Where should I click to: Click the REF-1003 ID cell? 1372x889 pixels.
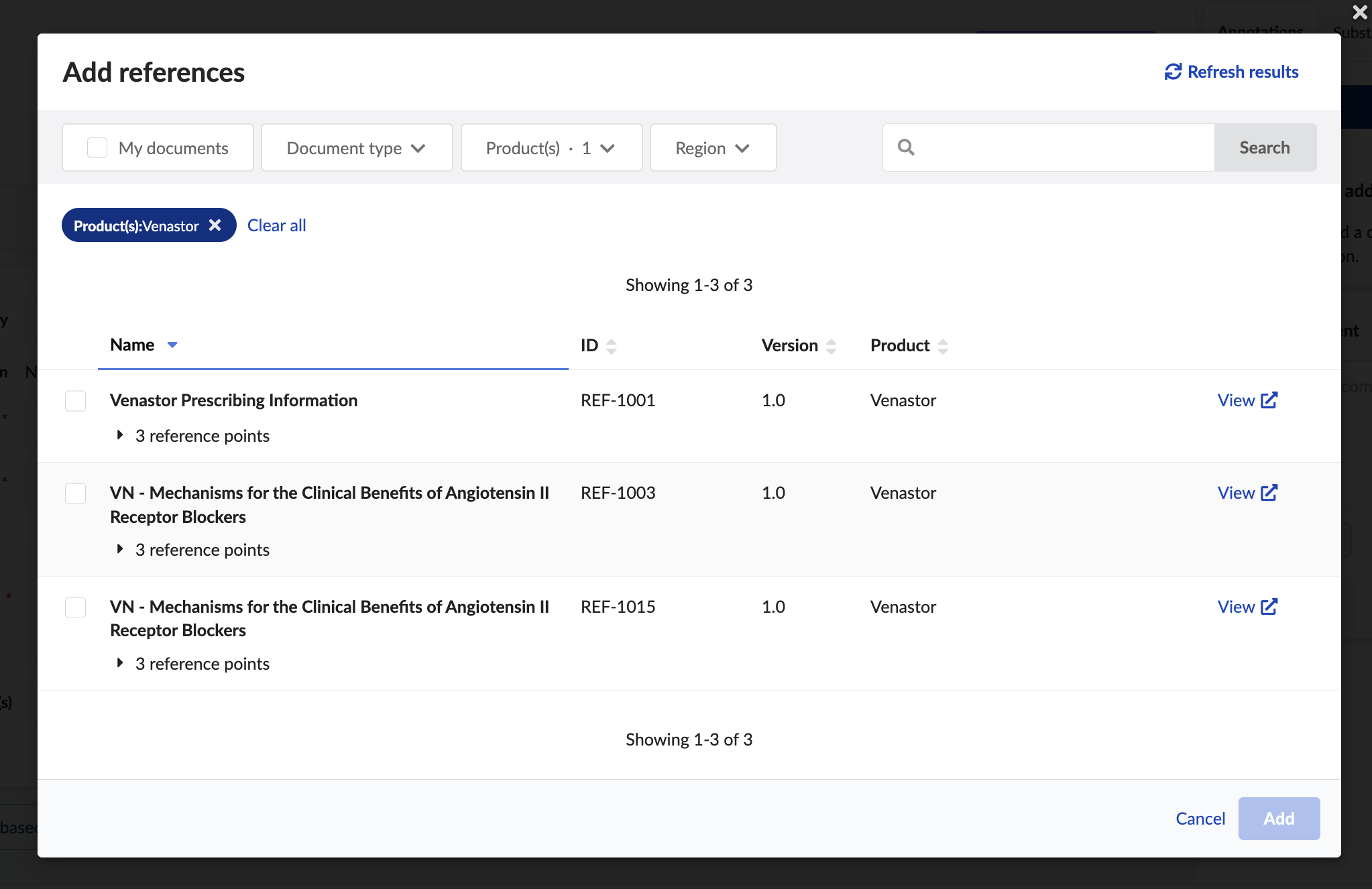click(618, 493)
